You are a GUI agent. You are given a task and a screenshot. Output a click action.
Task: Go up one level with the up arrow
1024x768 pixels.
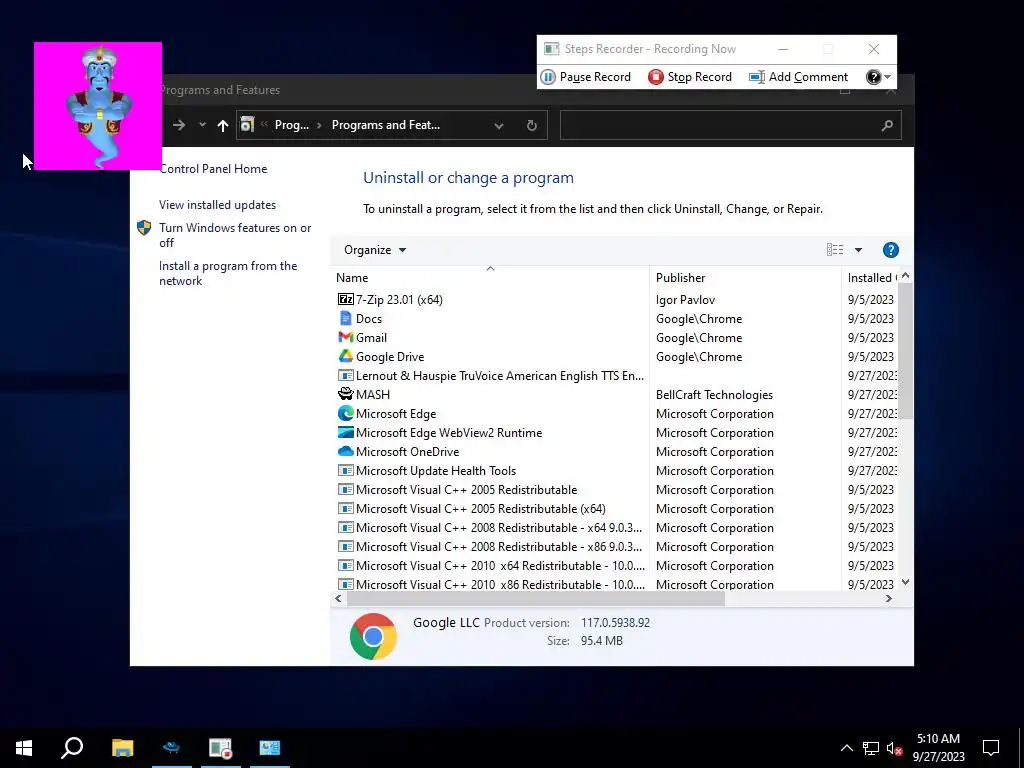pos(223,125)
